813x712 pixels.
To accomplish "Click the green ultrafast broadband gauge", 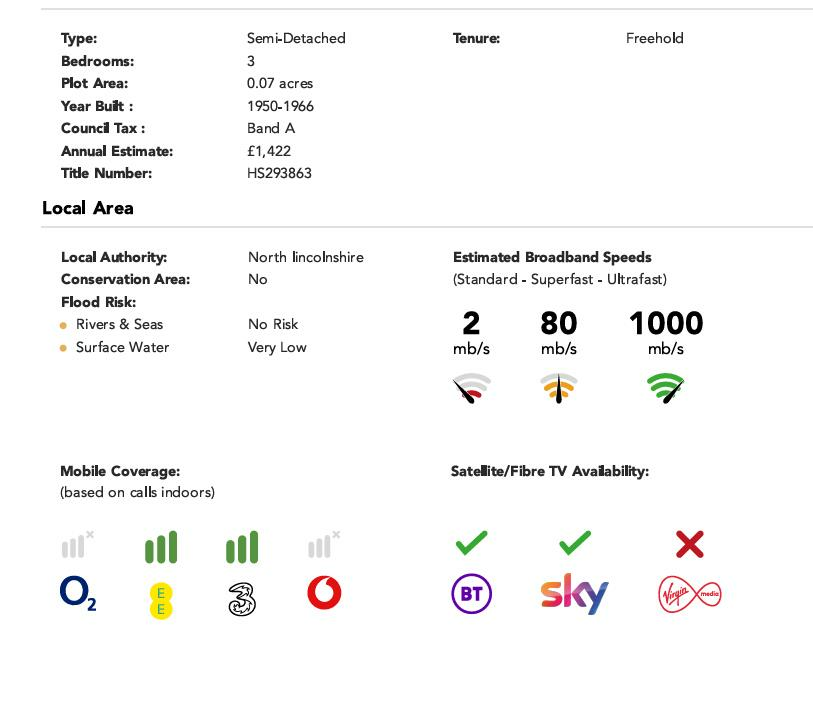I will pos(666,387).
